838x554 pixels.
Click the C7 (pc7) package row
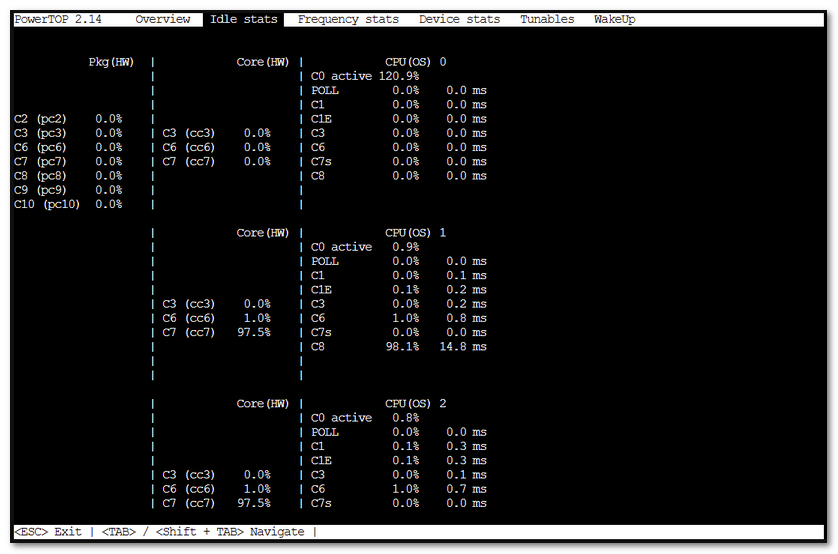point(68,161)
